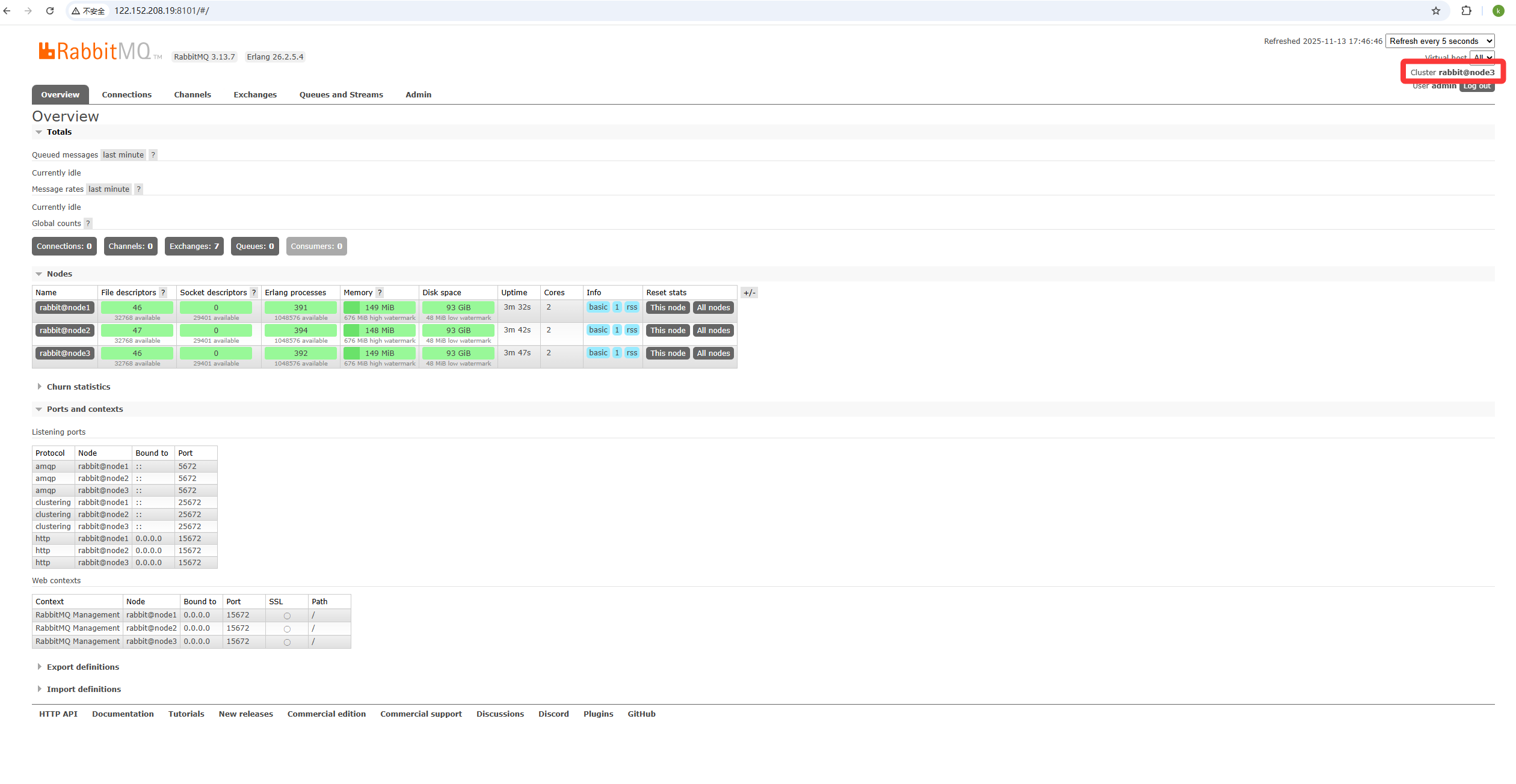Collapse the Nodes section
The width and height of the screenshot is (1516, 784).
pos(59,274)
